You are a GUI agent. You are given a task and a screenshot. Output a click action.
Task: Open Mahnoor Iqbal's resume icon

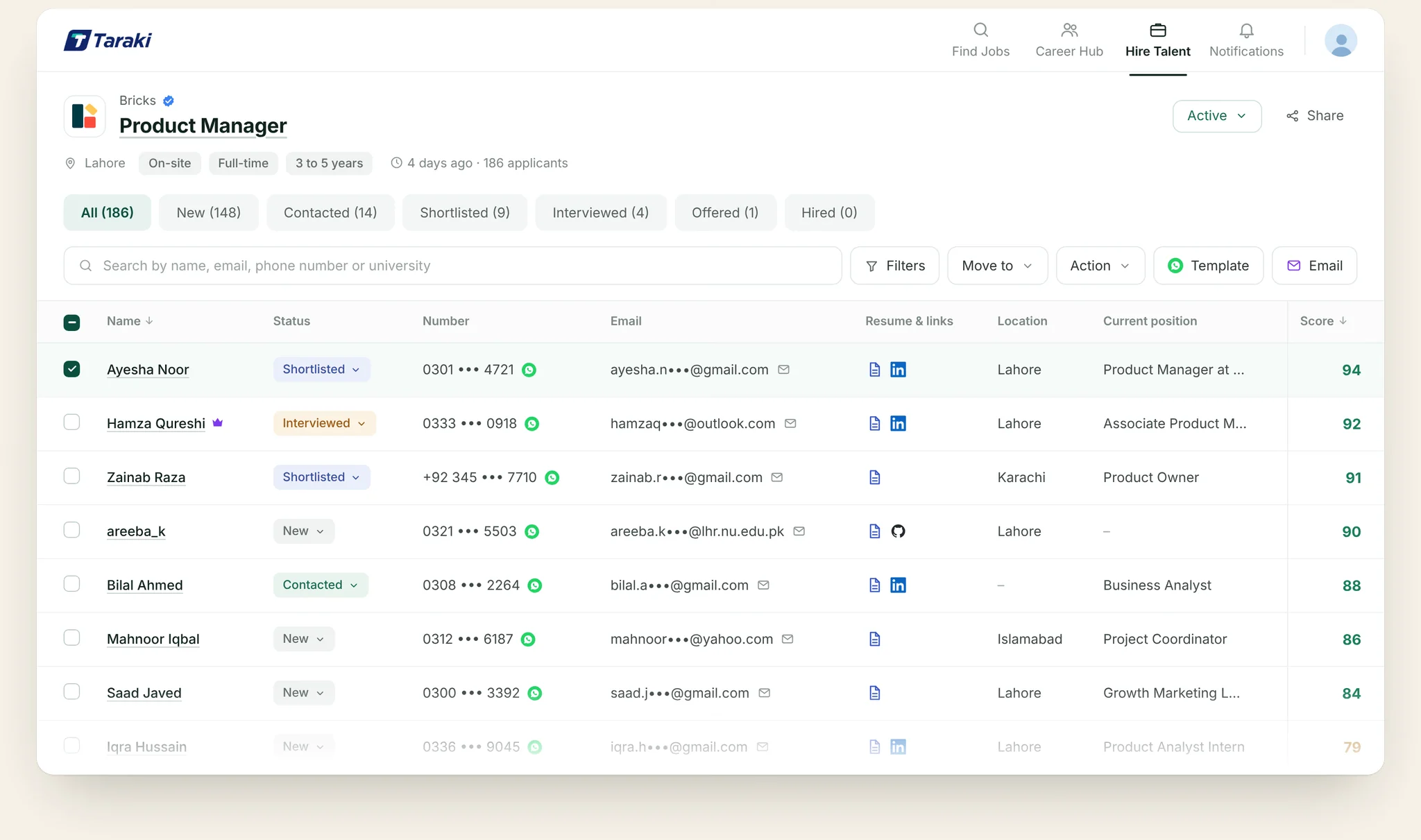coord(874,639)
